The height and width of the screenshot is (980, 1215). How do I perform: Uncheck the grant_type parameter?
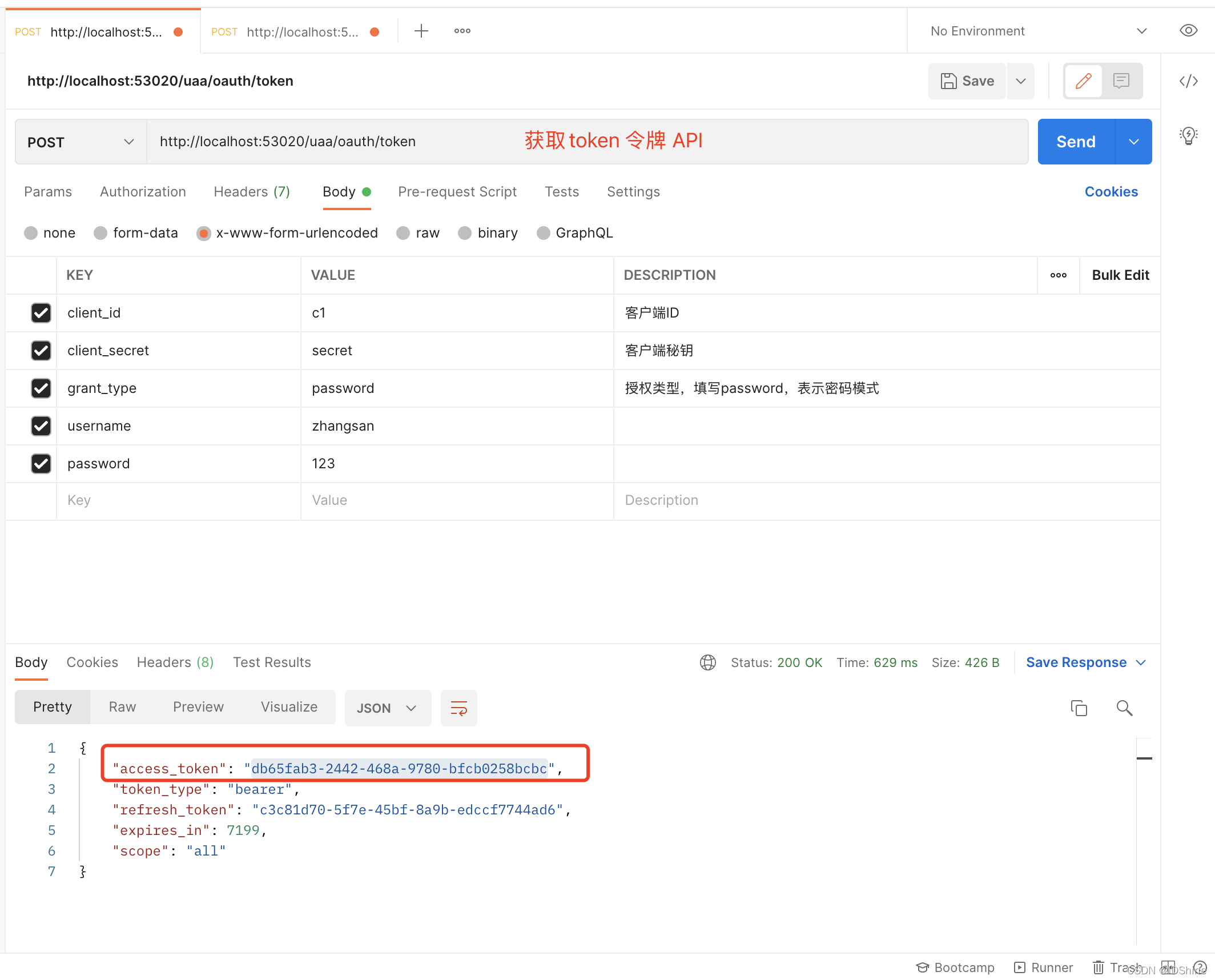pyautogui.click(x=41, y=388)
